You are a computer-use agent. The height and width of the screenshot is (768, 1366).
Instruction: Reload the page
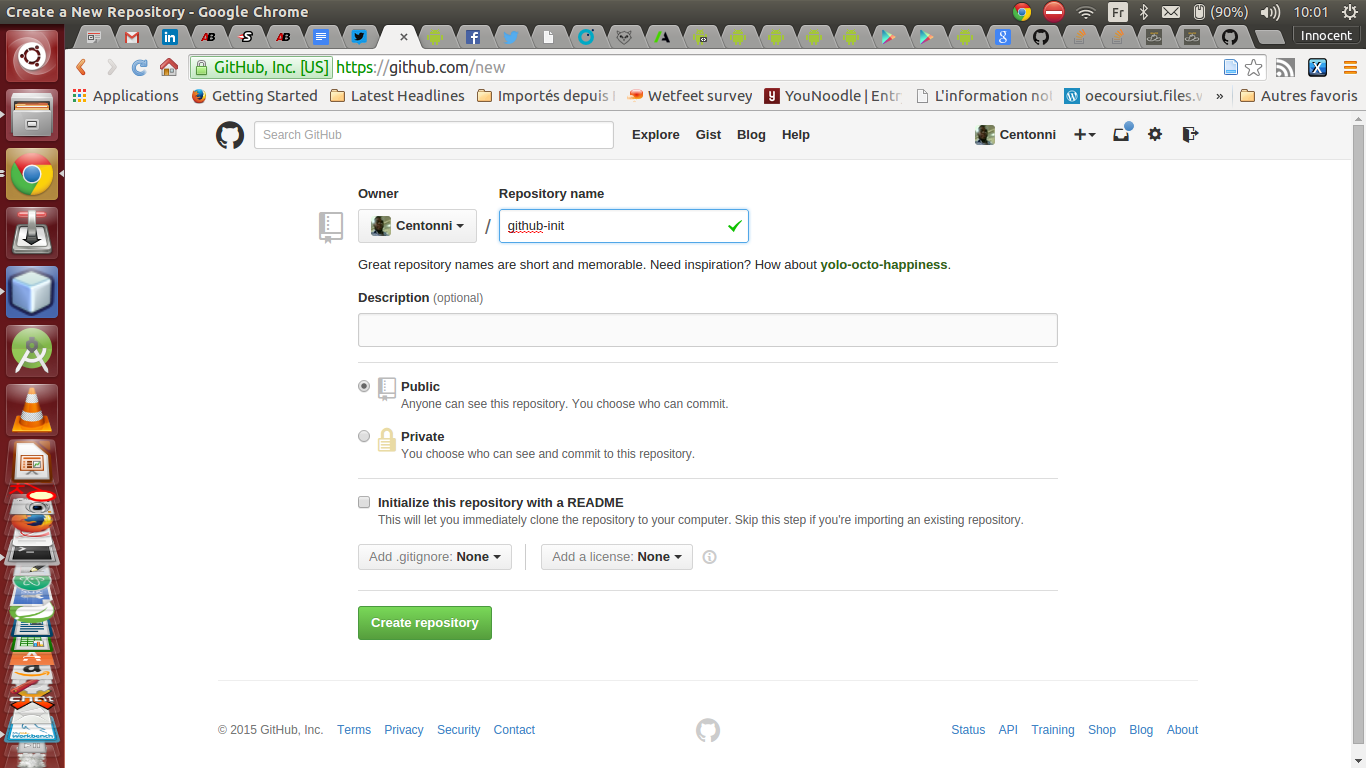click(140, 68)
